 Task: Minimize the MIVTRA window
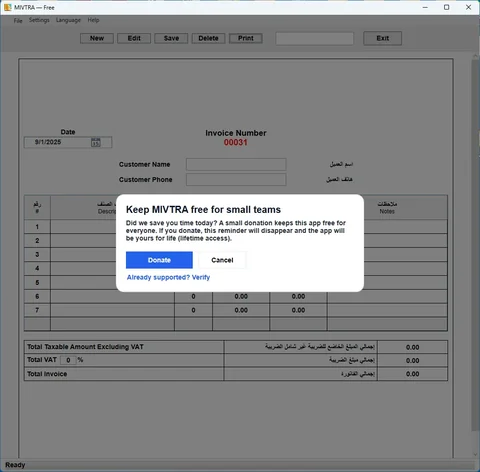[425, 7]
